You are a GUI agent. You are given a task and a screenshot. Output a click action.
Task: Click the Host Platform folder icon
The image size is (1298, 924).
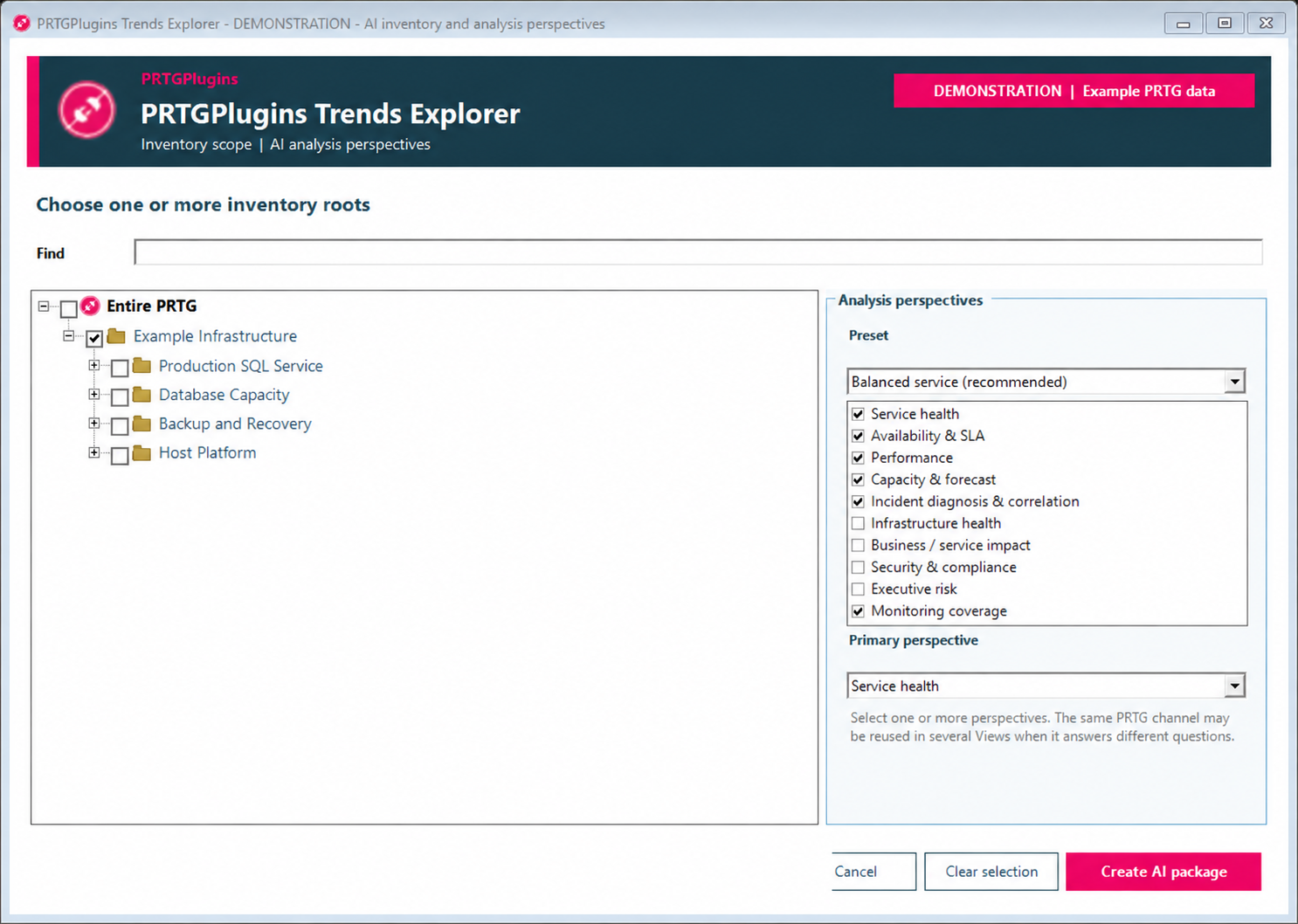142,452
